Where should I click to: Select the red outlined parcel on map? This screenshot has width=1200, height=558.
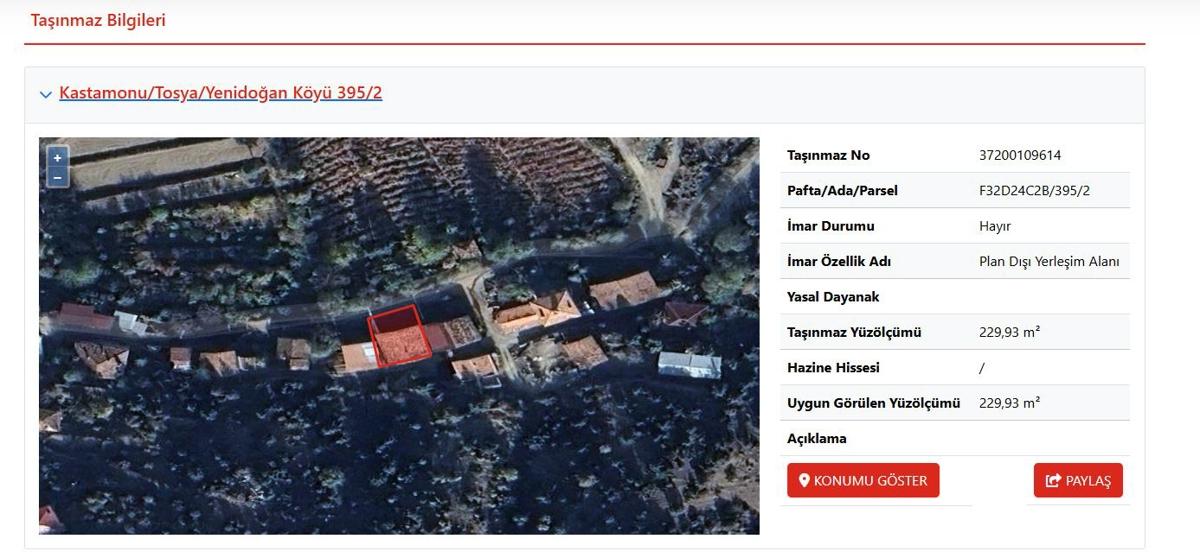point(400,337)
